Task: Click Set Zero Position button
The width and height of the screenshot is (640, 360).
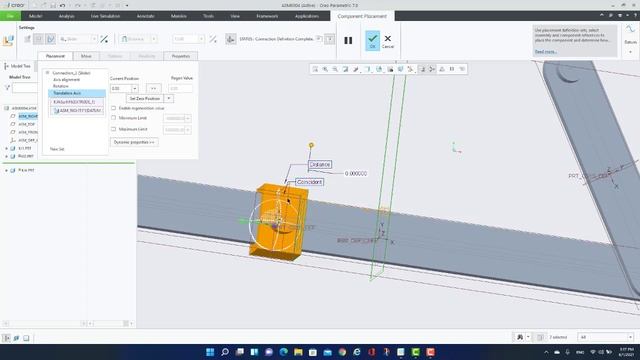Action: [x=145, y=98]
